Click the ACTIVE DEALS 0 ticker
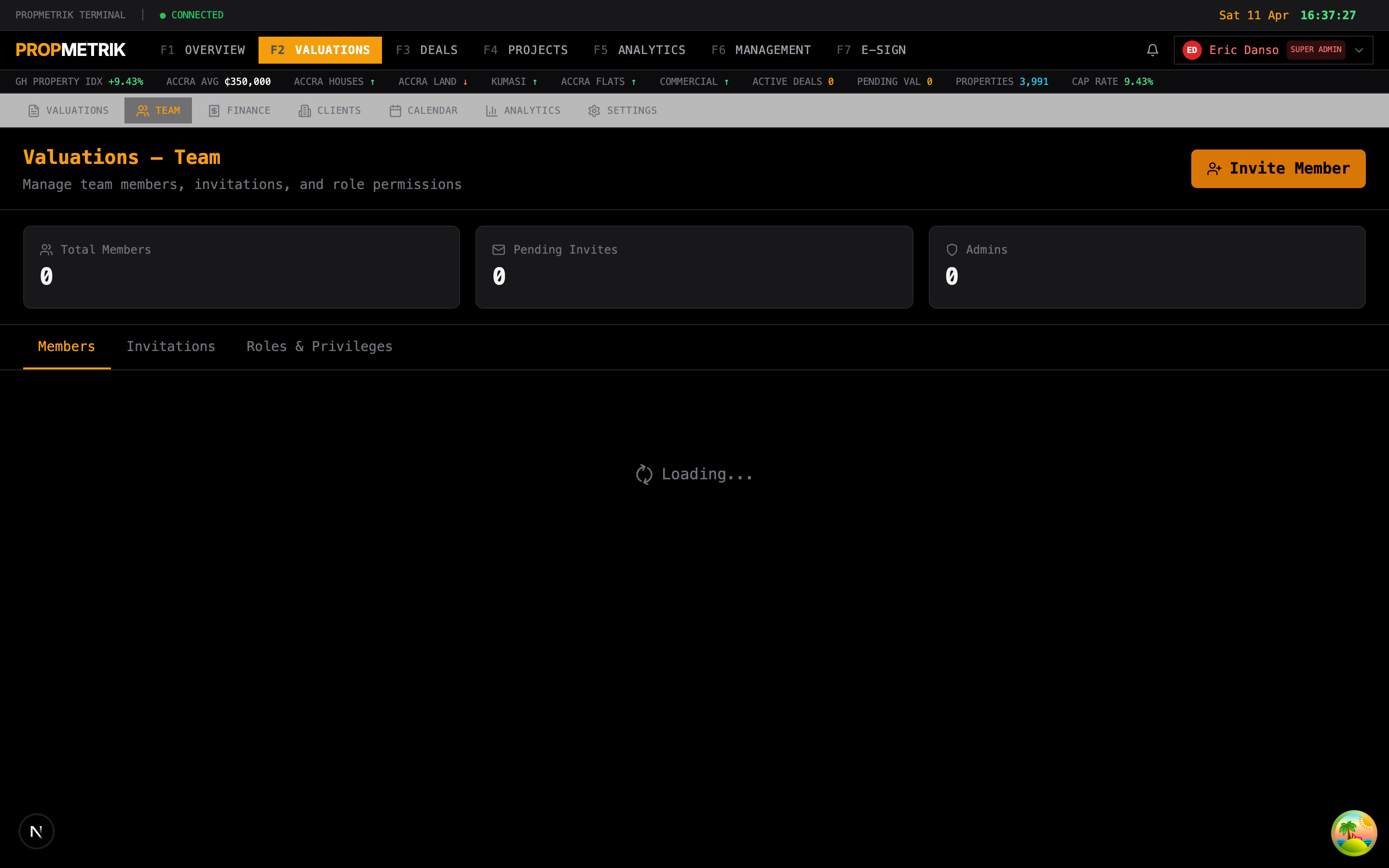The width and height of the screenshot is (1389, 868). coord(793,81)
